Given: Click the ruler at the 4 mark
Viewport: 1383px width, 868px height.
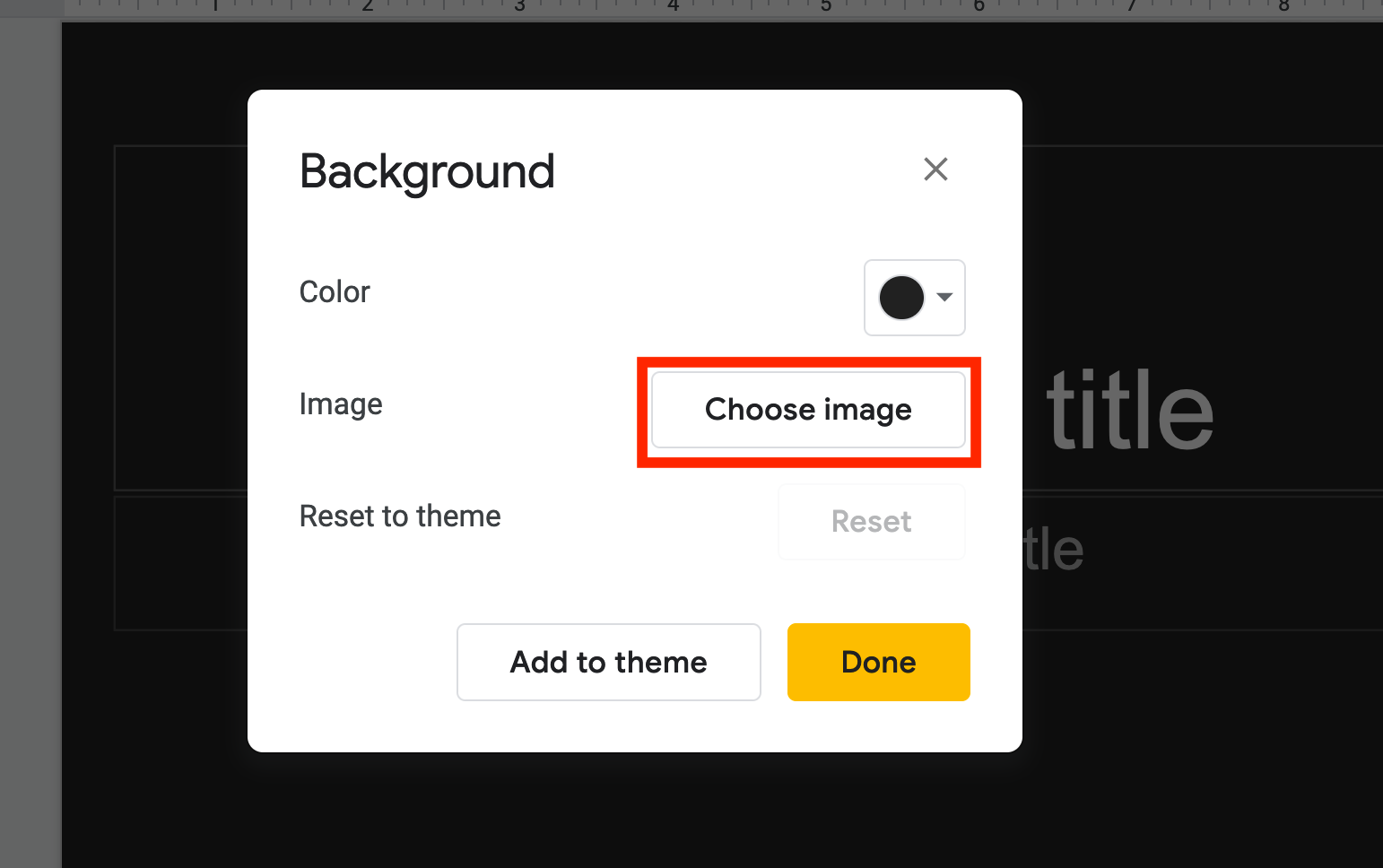Looking at the screenshot, I should [673, 6].
